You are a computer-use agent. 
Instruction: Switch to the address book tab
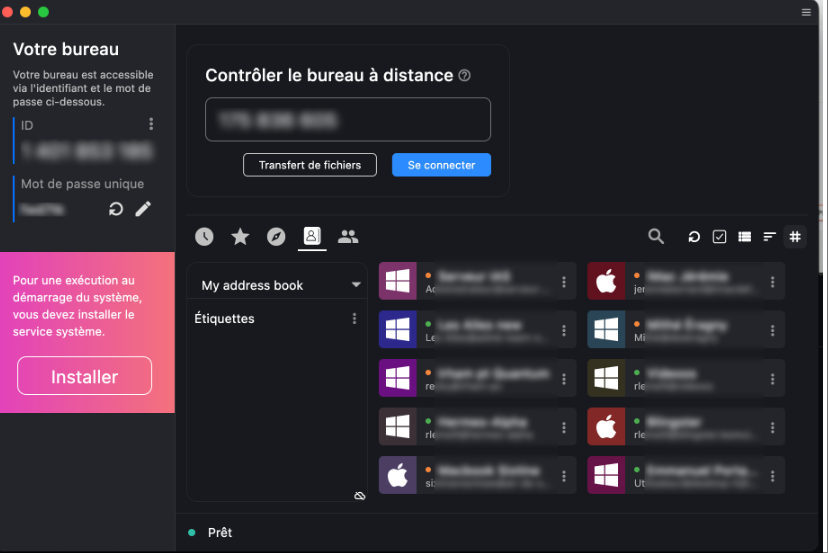tap(312, 236)
